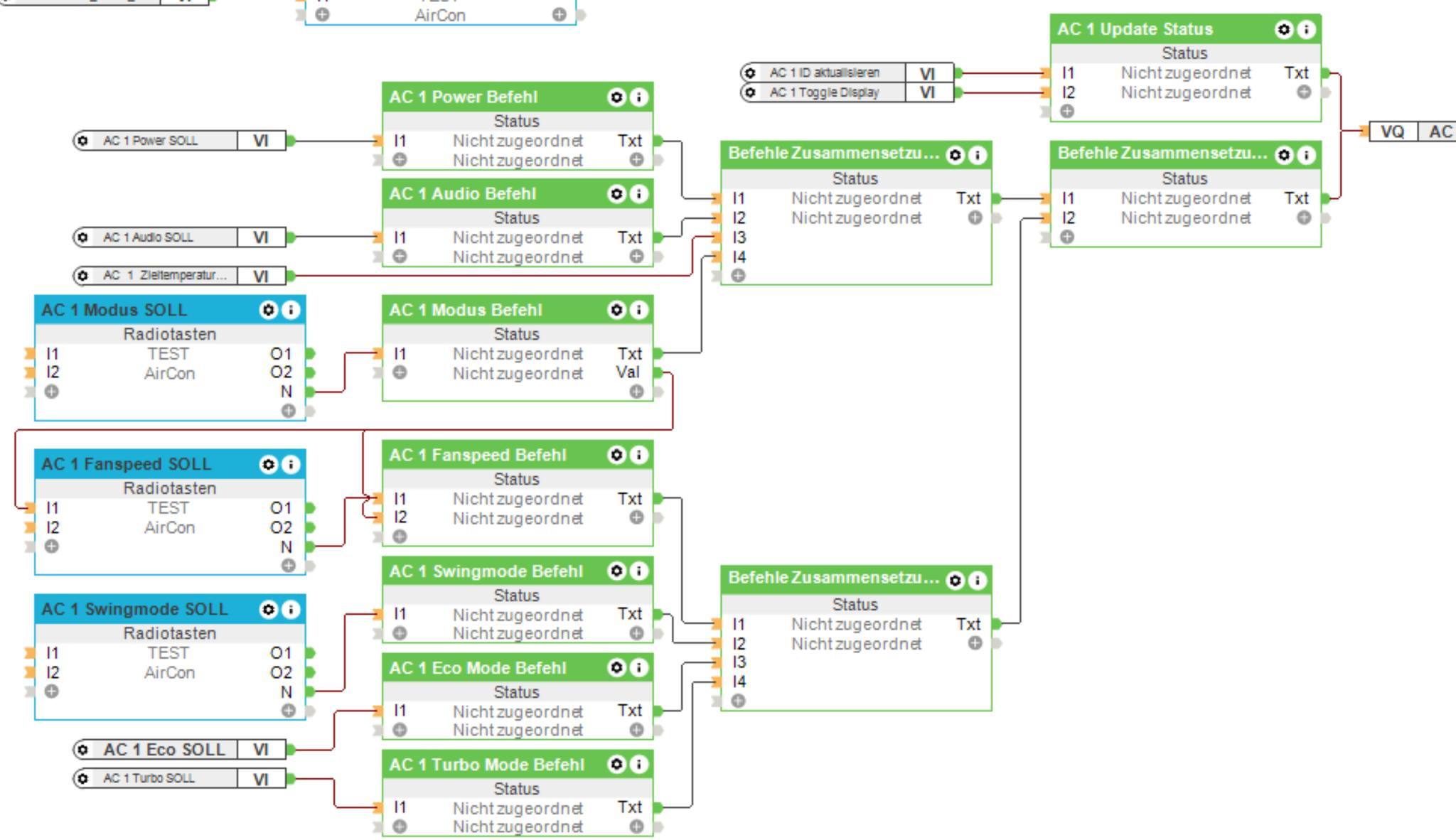Click N output connector of AC 1 Swingmode SOLL
The image size is (1456, 840).
(x=310, y=691)
